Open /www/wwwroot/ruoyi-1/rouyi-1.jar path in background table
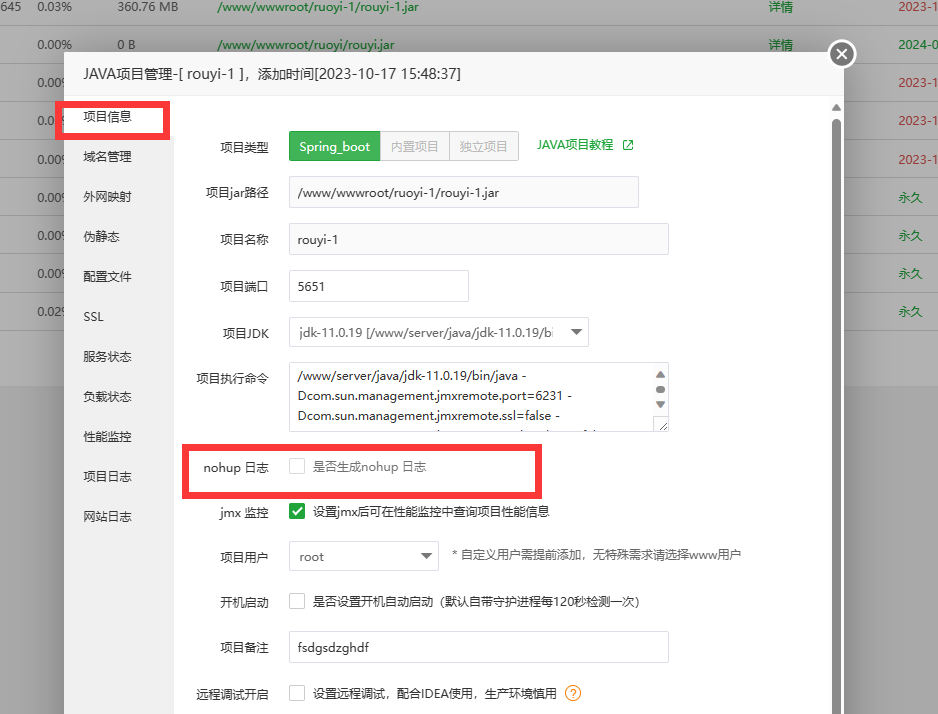 point(318,7)
